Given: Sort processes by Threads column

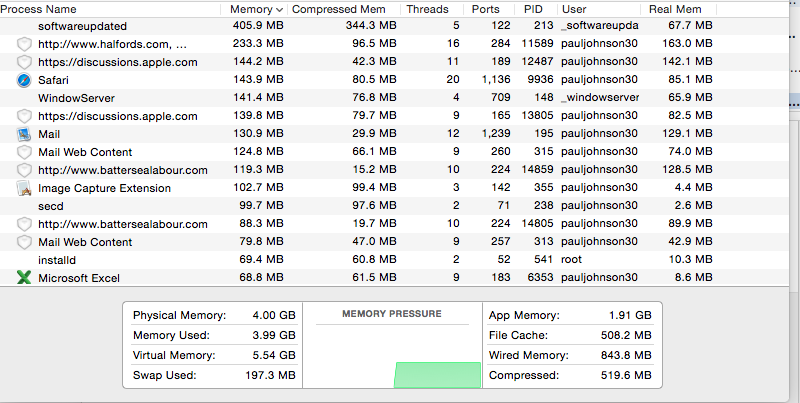Looking at the screenshot, I should [x=427, y=9].
